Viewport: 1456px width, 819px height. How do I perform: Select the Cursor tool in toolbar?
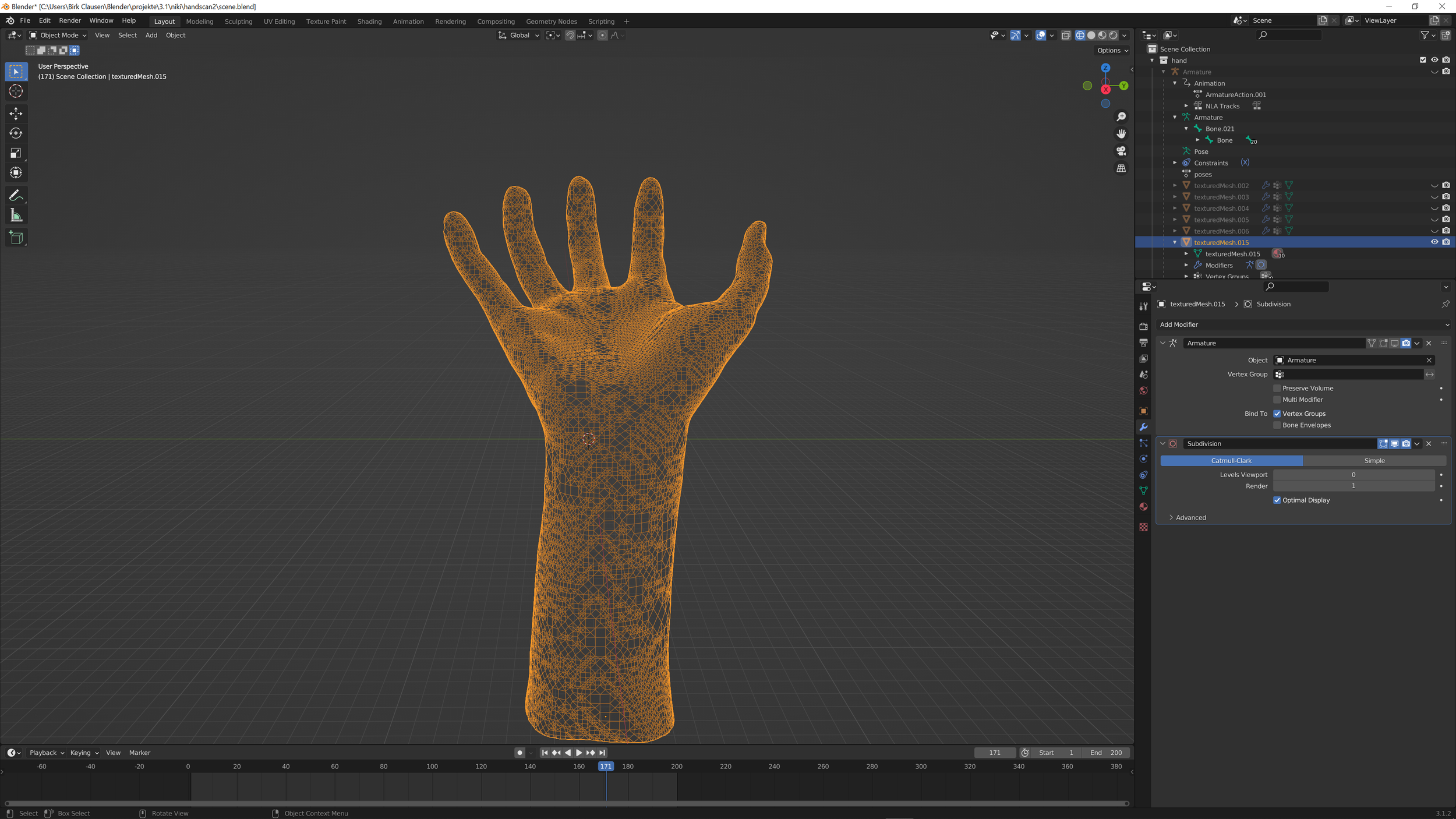click(x=16, y=91)
